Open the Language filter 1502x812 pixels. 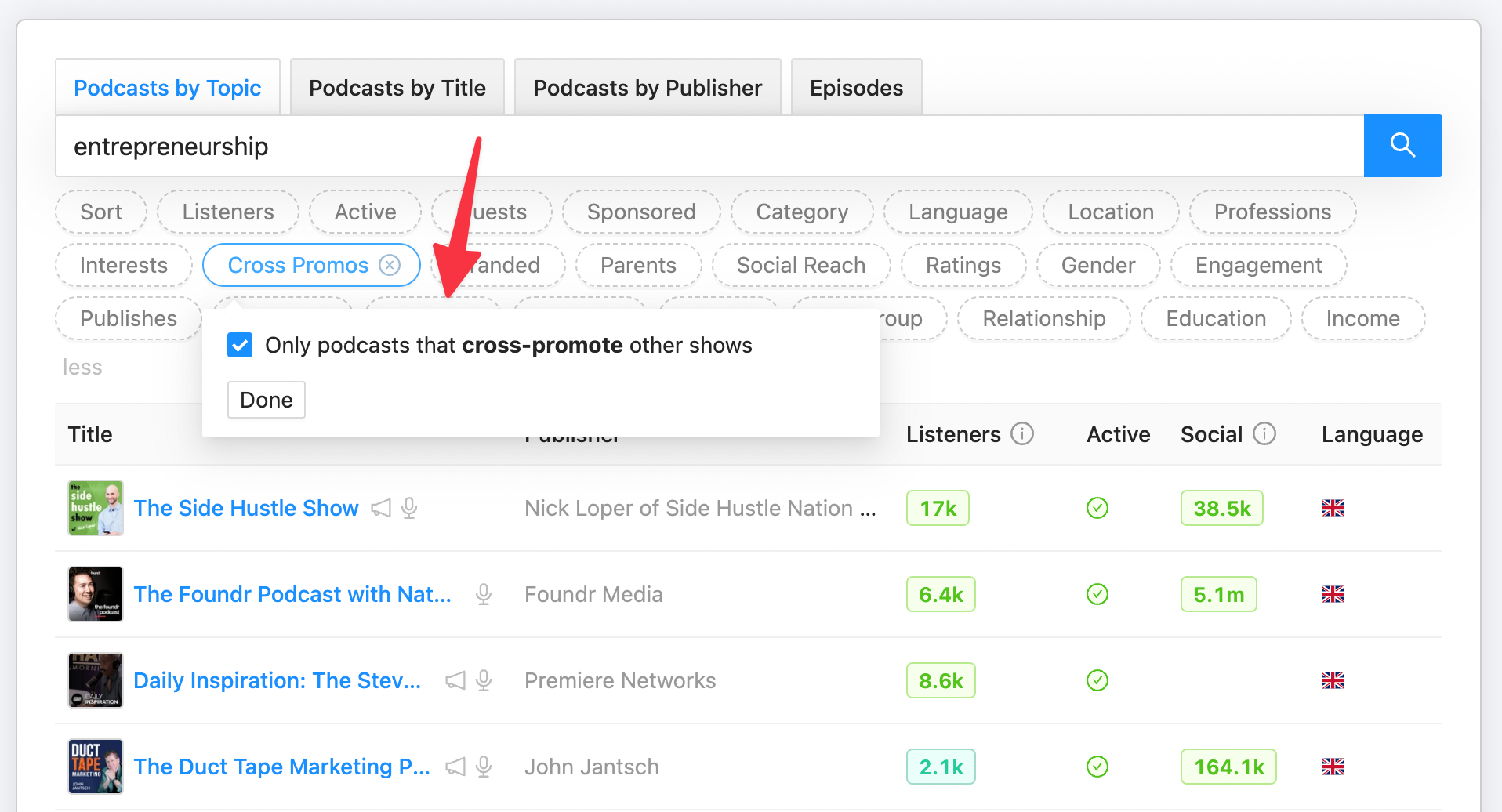[958, 212]
